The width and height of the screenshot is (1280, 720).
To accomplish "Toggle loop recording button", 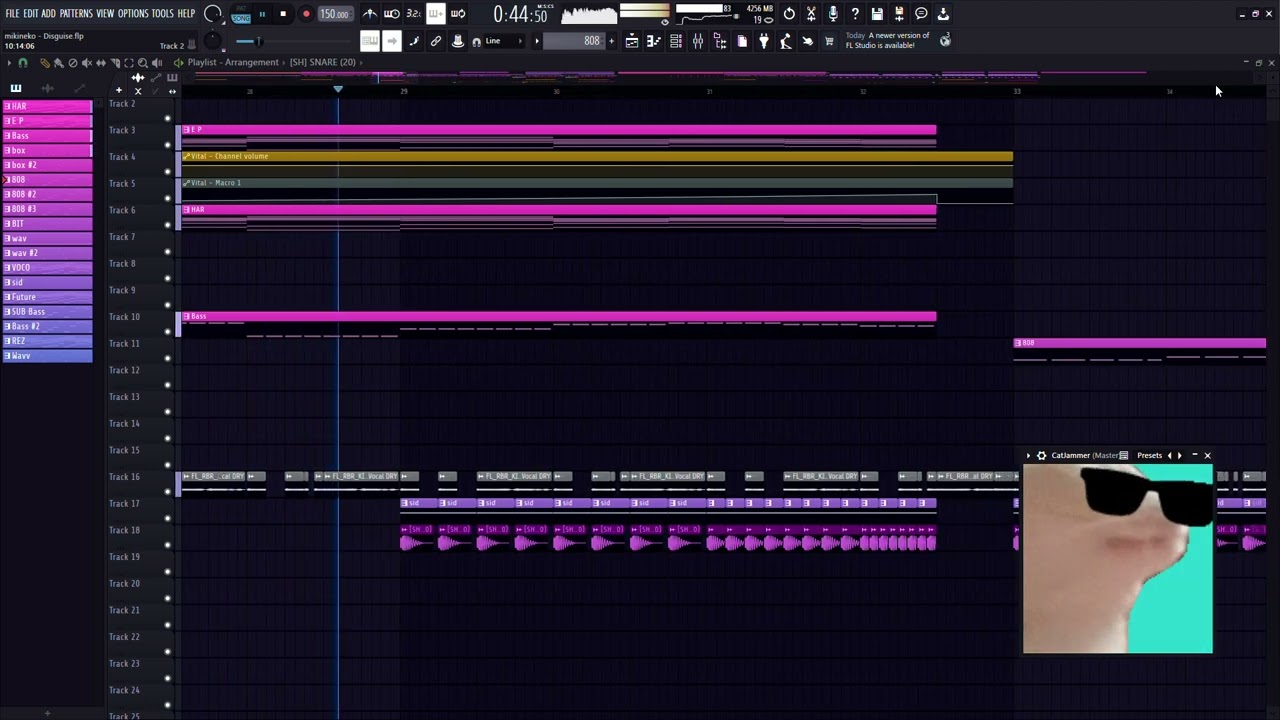I will tap(458, 14).
